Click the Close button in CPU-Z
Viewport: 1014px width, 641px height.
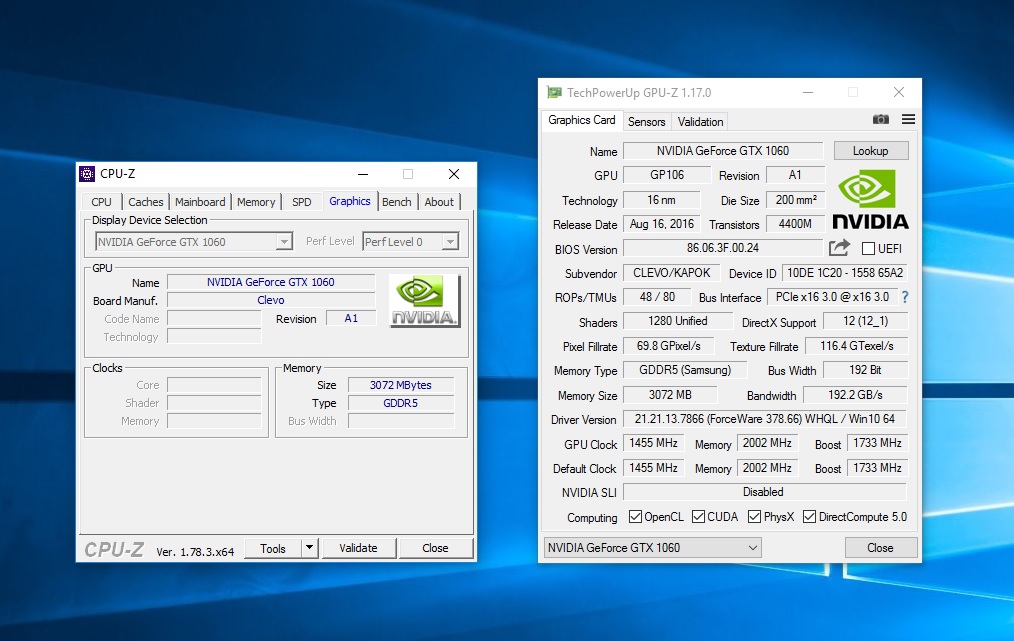point(435,548)
